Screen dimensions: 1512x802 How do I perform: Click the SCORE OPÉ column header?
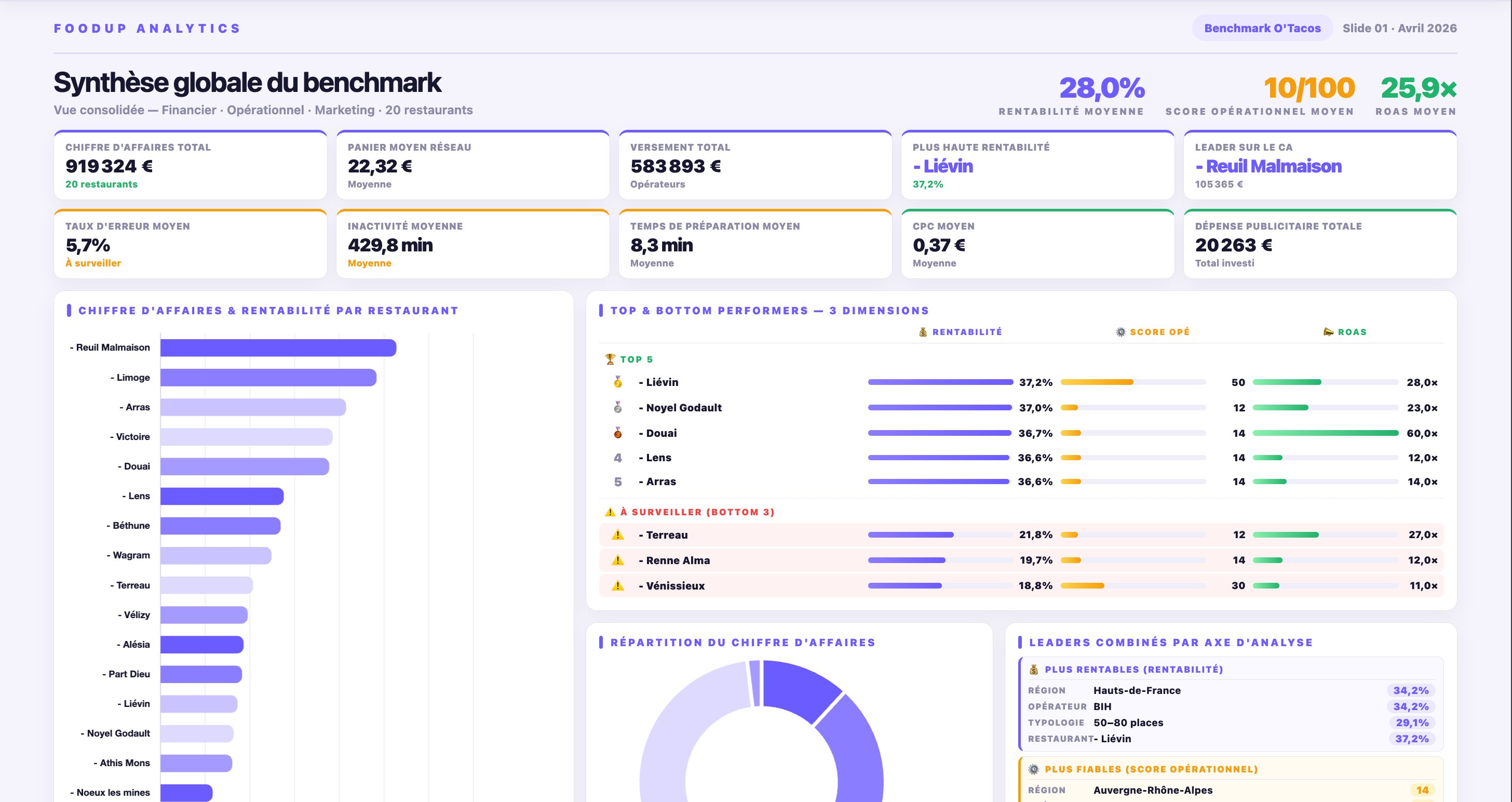click(x=1152, y=332)
